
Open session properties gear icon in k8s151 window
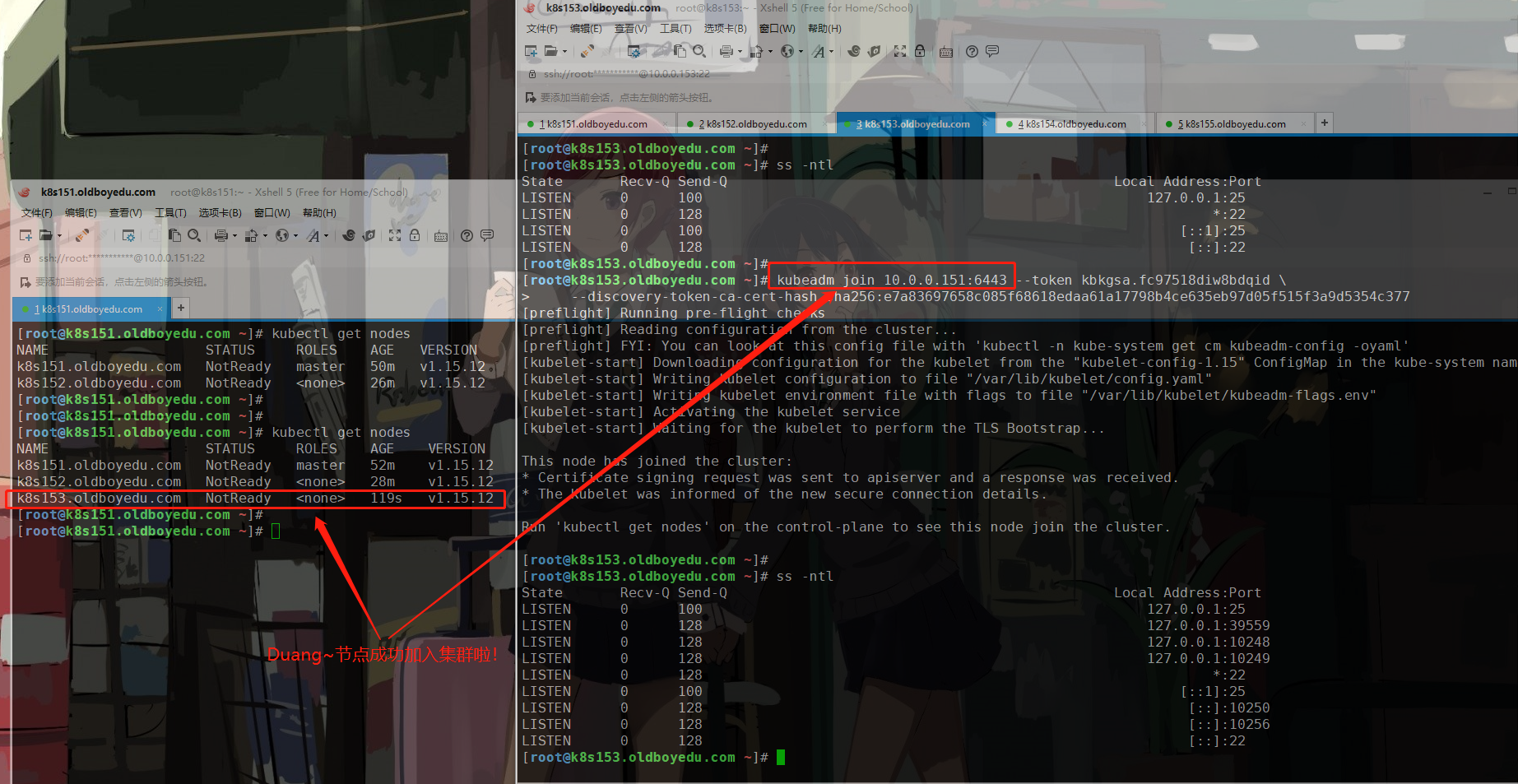click(x=128, y=236)
